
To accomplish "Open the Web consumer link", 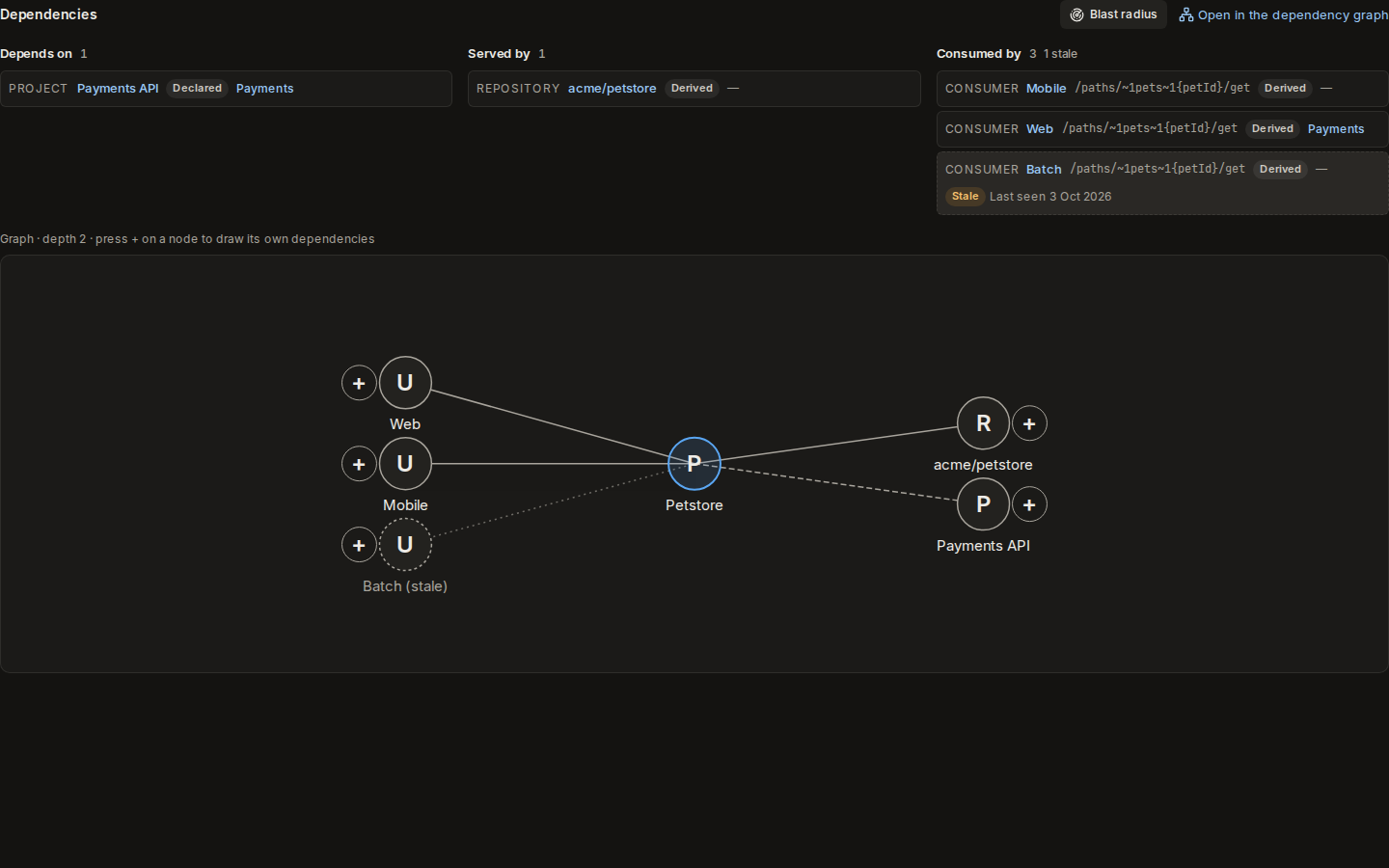I will pyautogui.click(x=1039, y=129).
